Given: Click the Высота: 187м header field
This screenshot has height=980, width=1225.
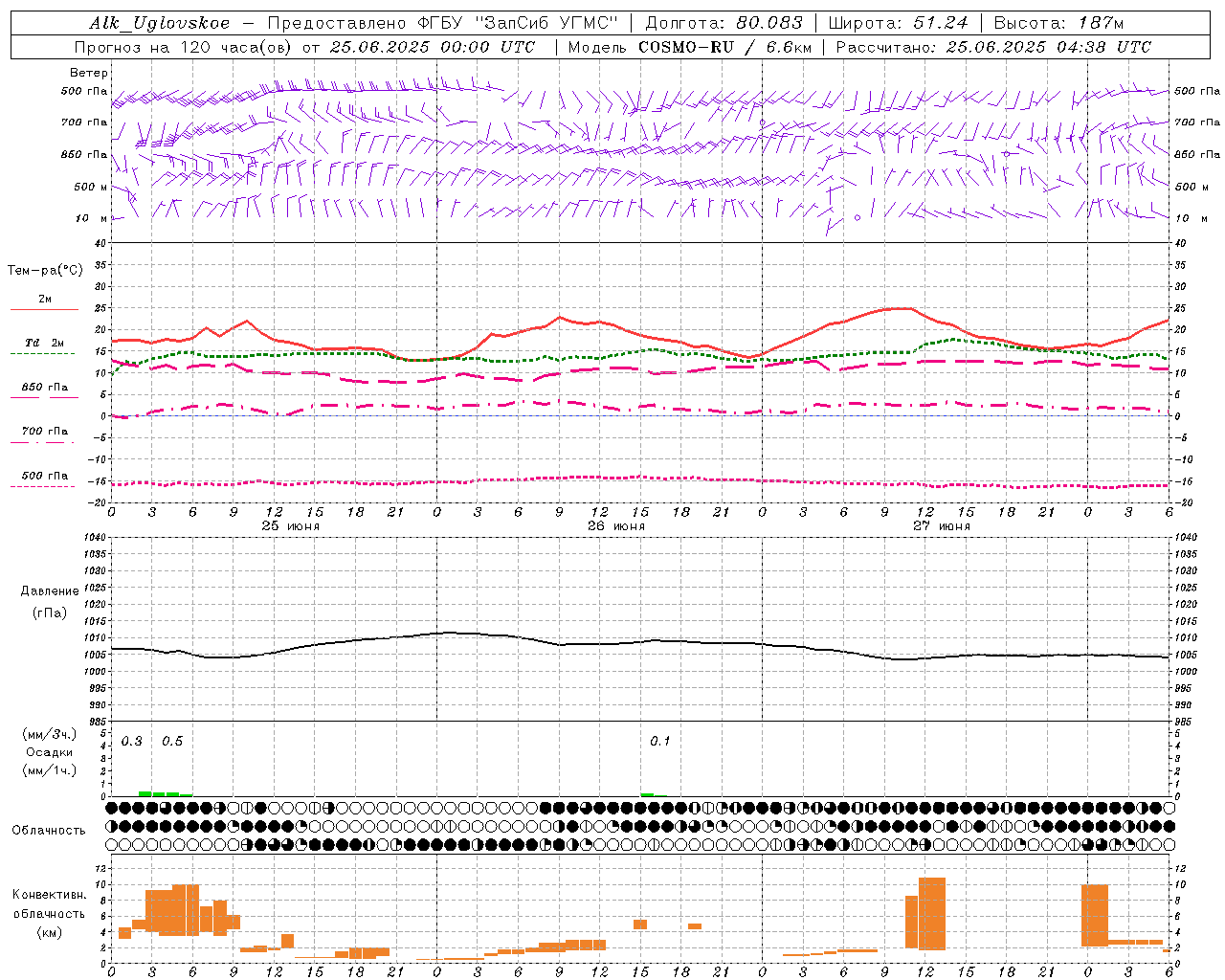Looking at the screenshot, I should pos(1058,23).
